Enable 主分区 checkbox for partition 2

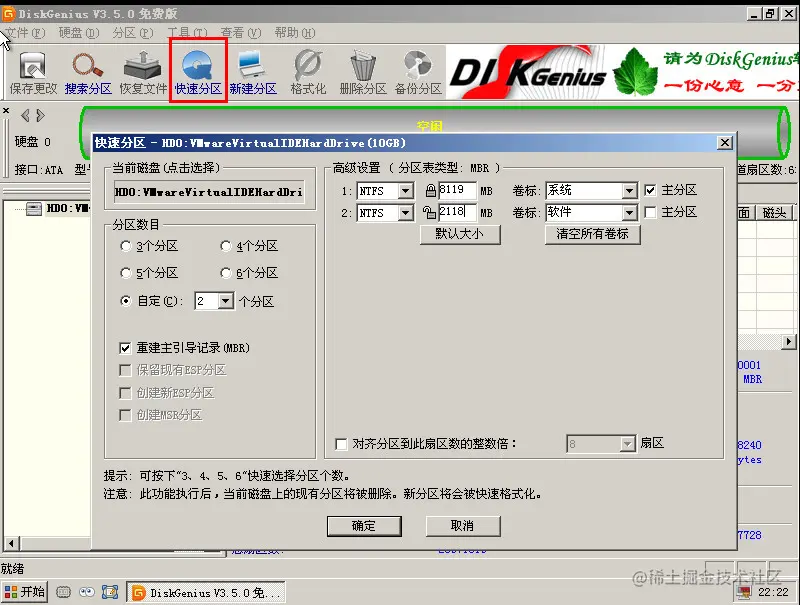(x=650, y=212)
